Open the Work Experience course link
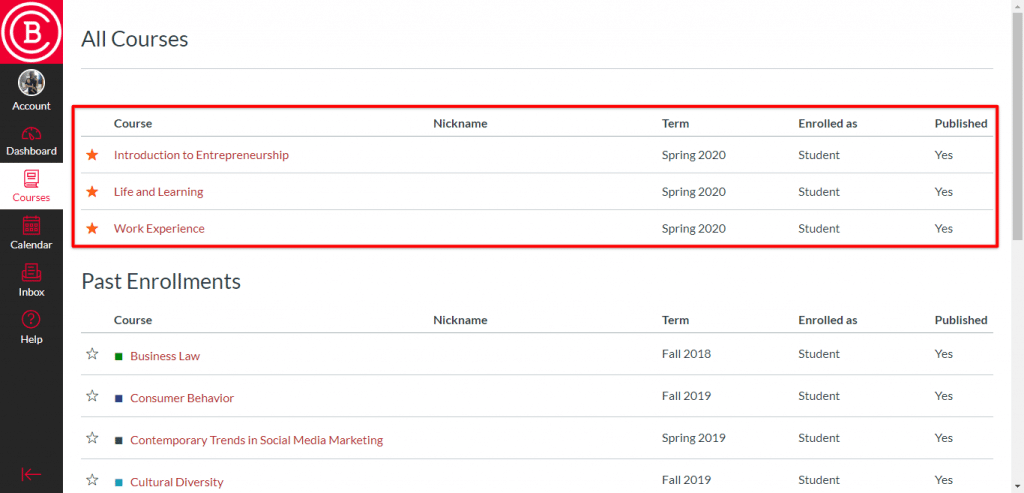 159,229
